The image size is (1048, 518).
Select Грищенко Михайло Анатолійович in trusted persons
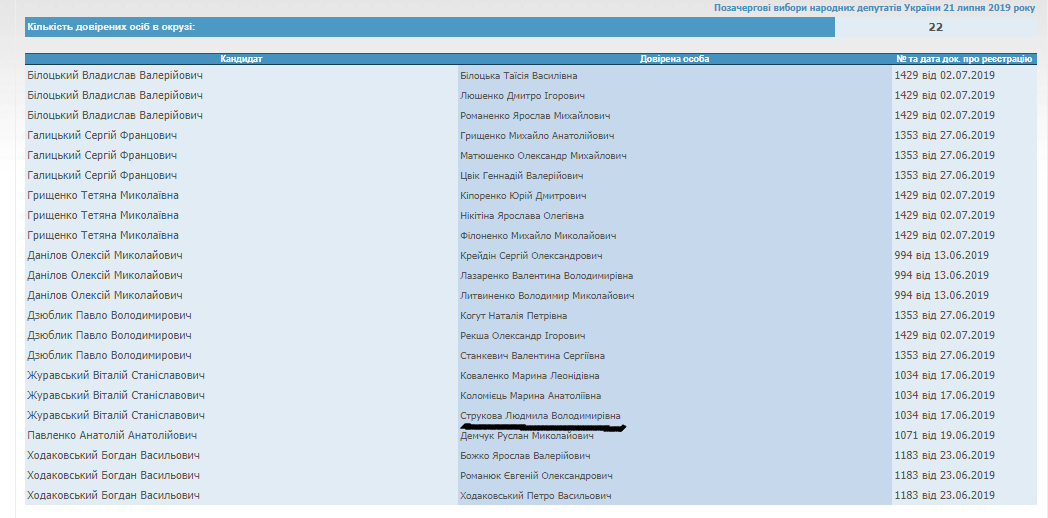(537, 136)
